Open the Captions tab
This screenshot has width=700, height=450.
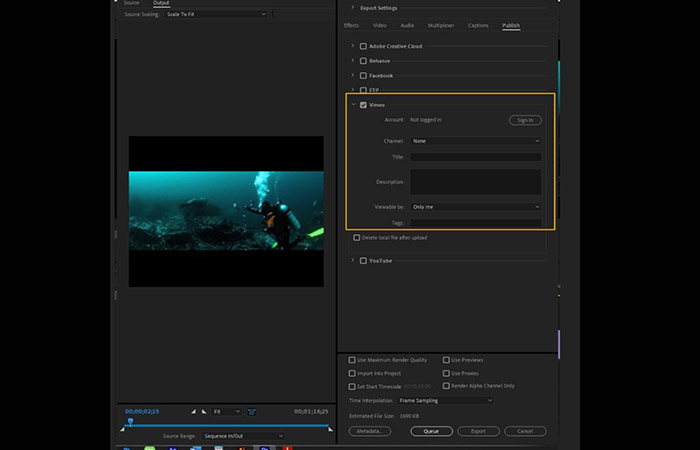pos(478,25)
